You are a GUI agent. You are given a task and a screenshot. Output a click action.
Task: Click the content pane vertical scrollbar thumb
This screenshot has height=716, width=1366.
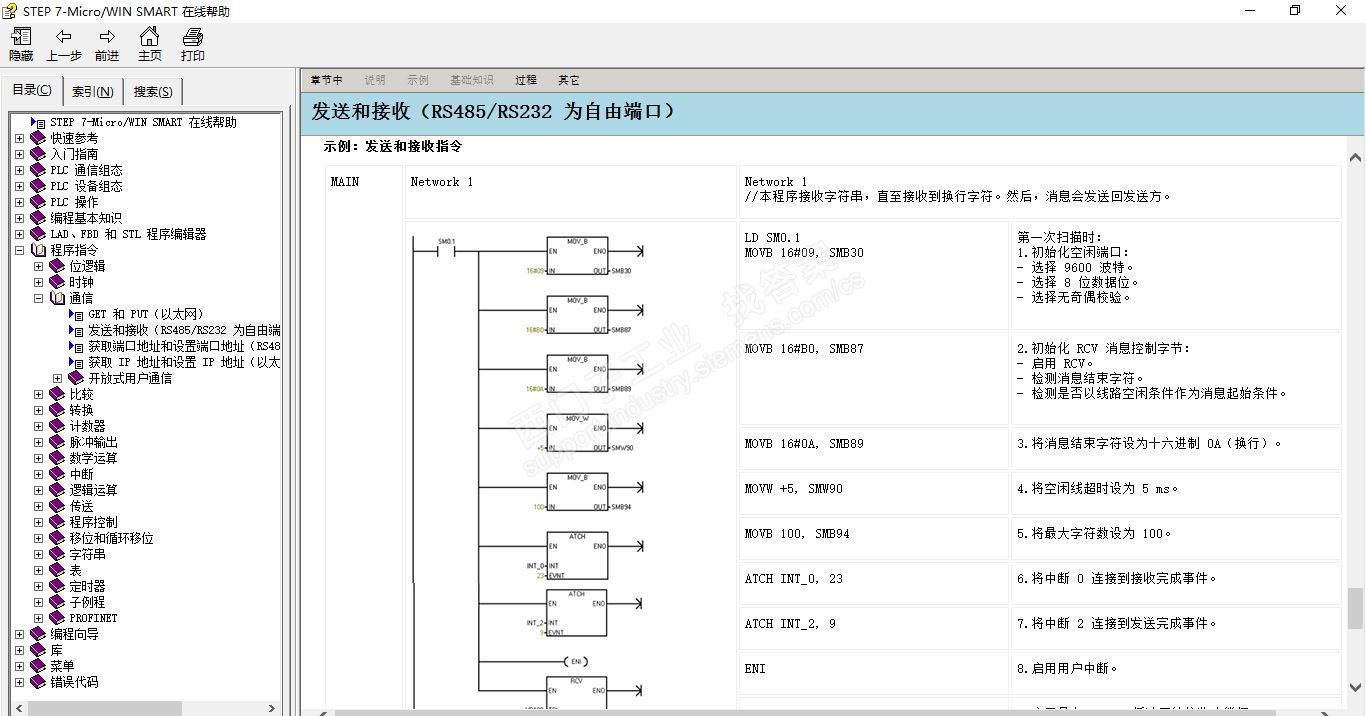1355,608
